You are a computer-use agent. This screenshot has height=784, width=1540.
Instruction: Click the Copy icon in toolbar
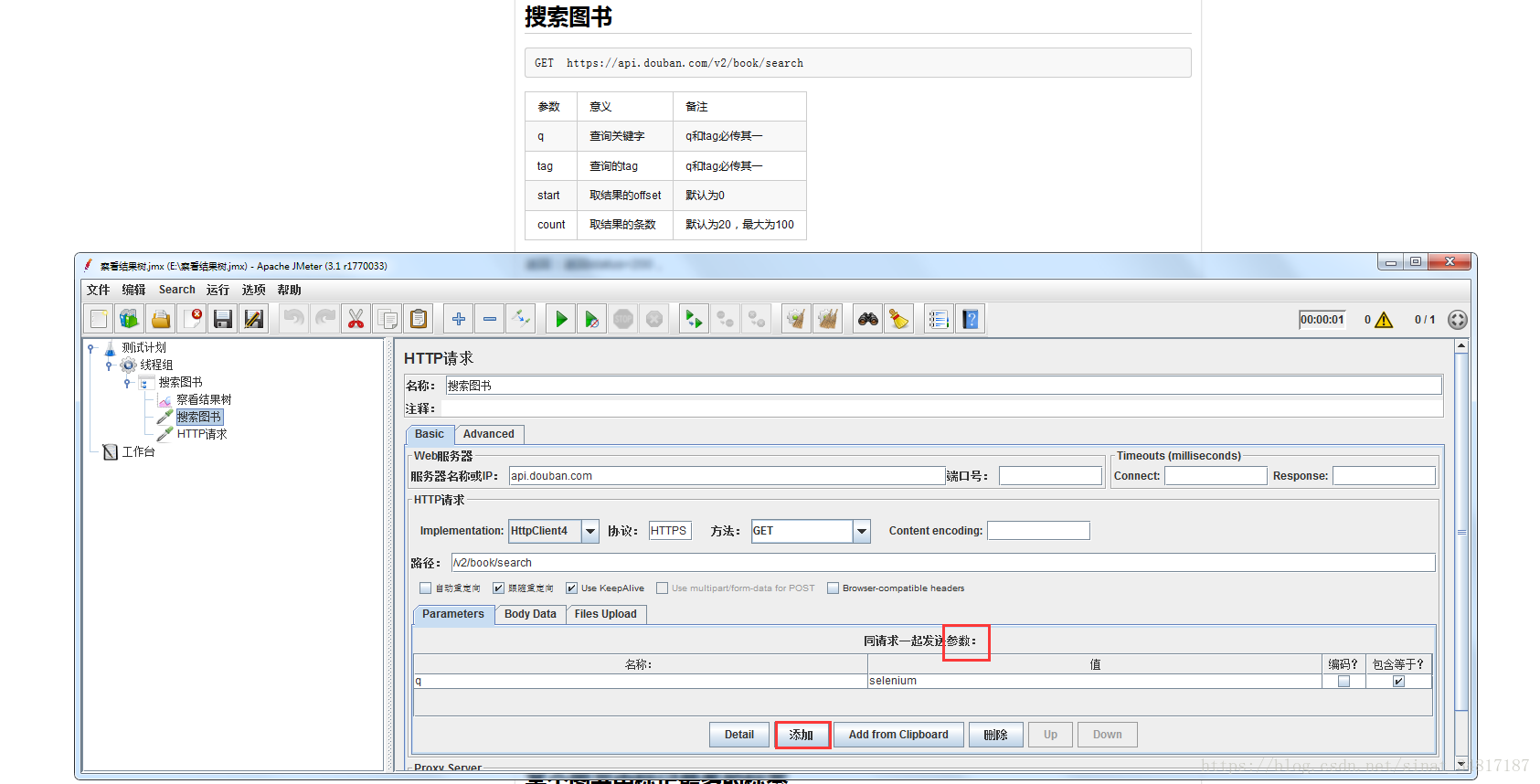click(x=388, y=319)
